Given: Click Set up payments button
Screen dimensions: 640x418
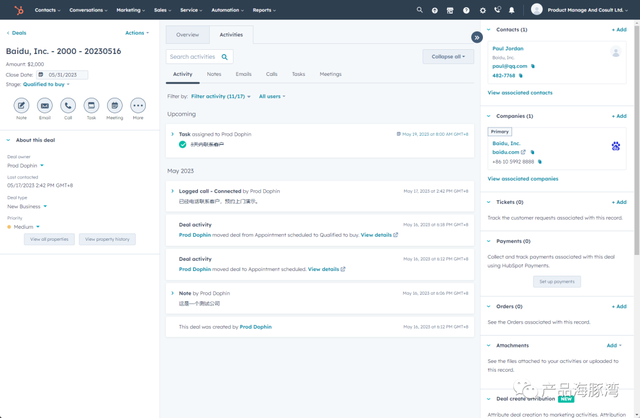Looking at the screenshot, I should coord(557,282).
